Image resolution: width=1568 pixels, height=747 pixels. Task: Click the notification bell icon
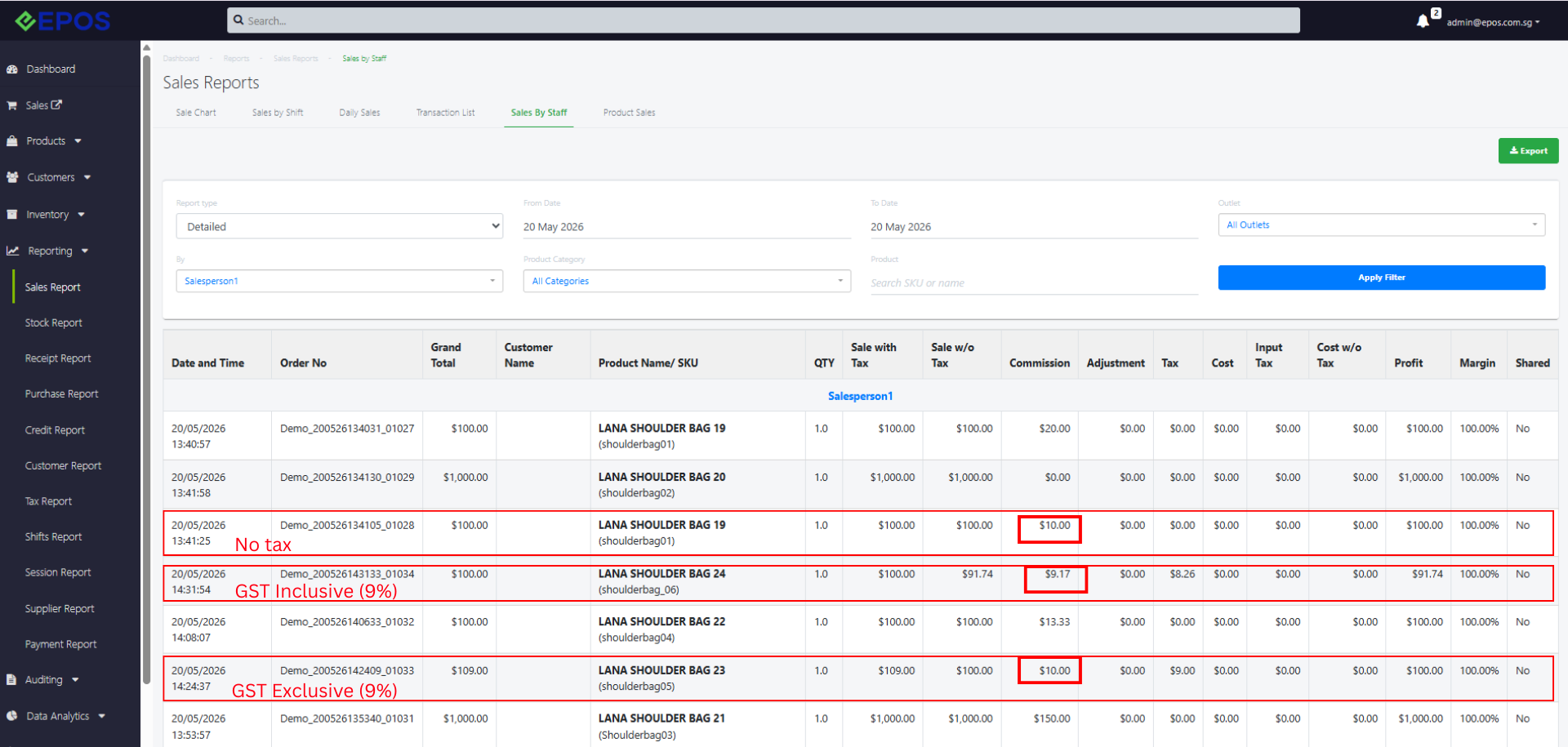click(1423, 21)
